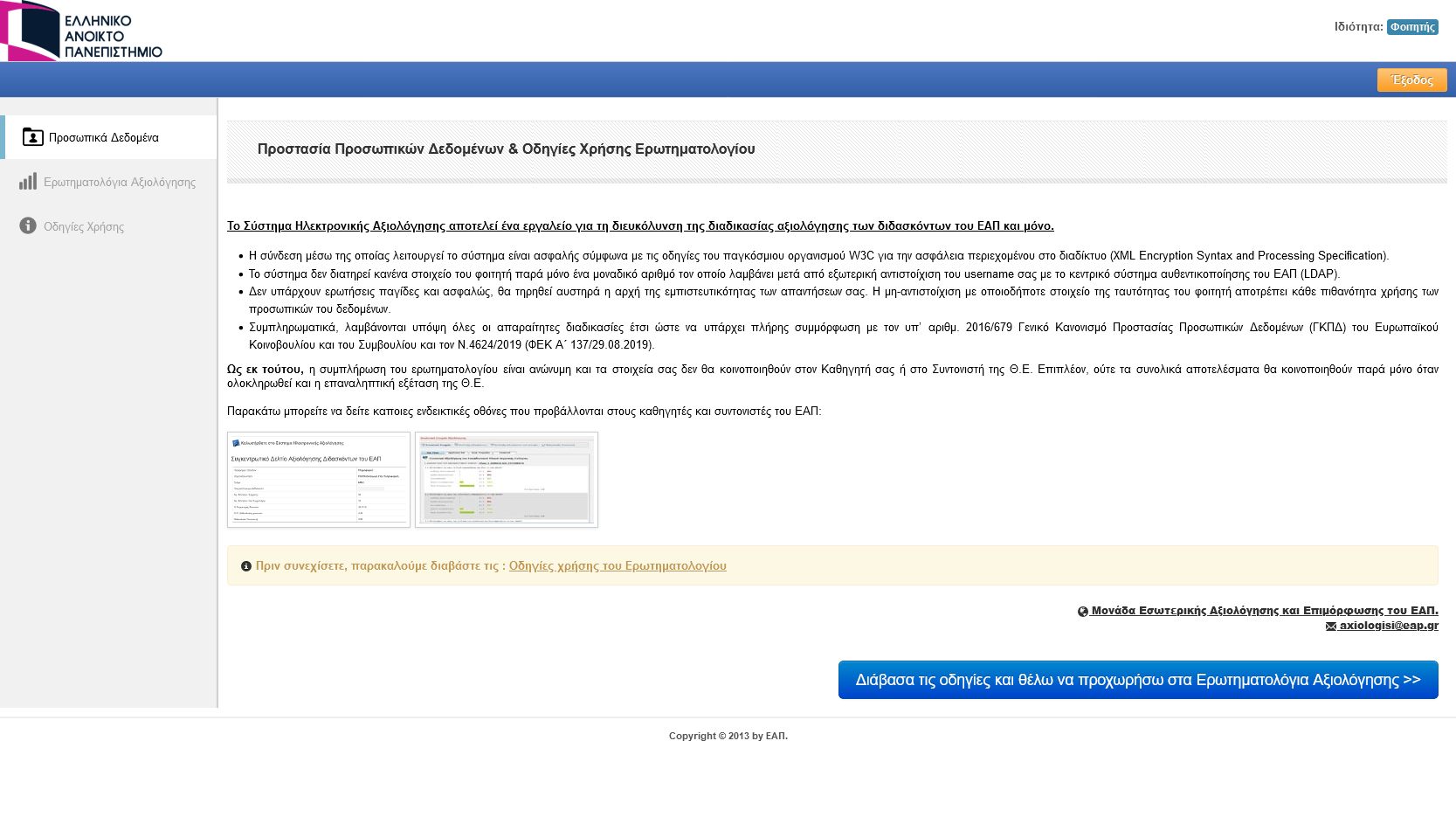Click the bar-chart icon for evaluation questionnaires
Image resolution: width=1456 pixels, height=831 pixels.
(x=27, y=181)
